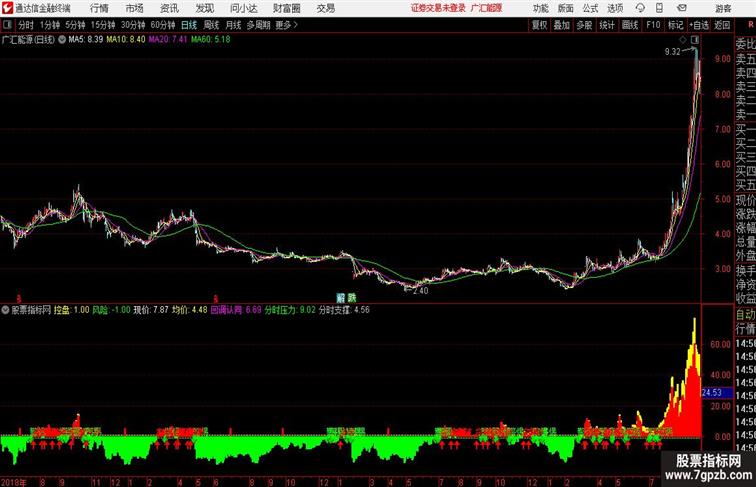Click the red R icon at top right
Image resolution: width=756 pixels, height=487 pixels.
(x=751, y=25)
